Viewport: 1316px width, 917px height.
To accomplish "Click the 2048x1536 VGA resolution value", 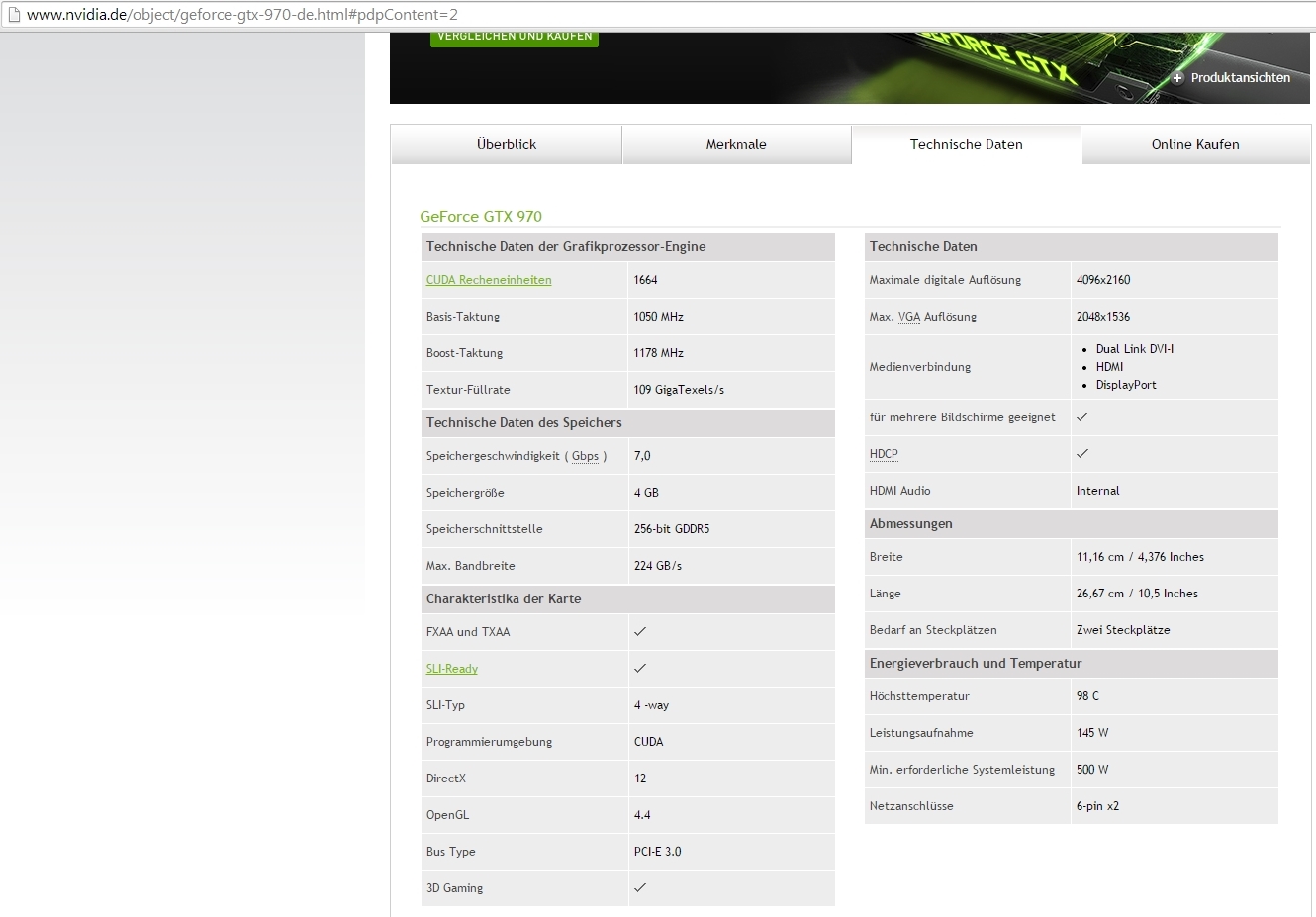I will pos(1103,317).
